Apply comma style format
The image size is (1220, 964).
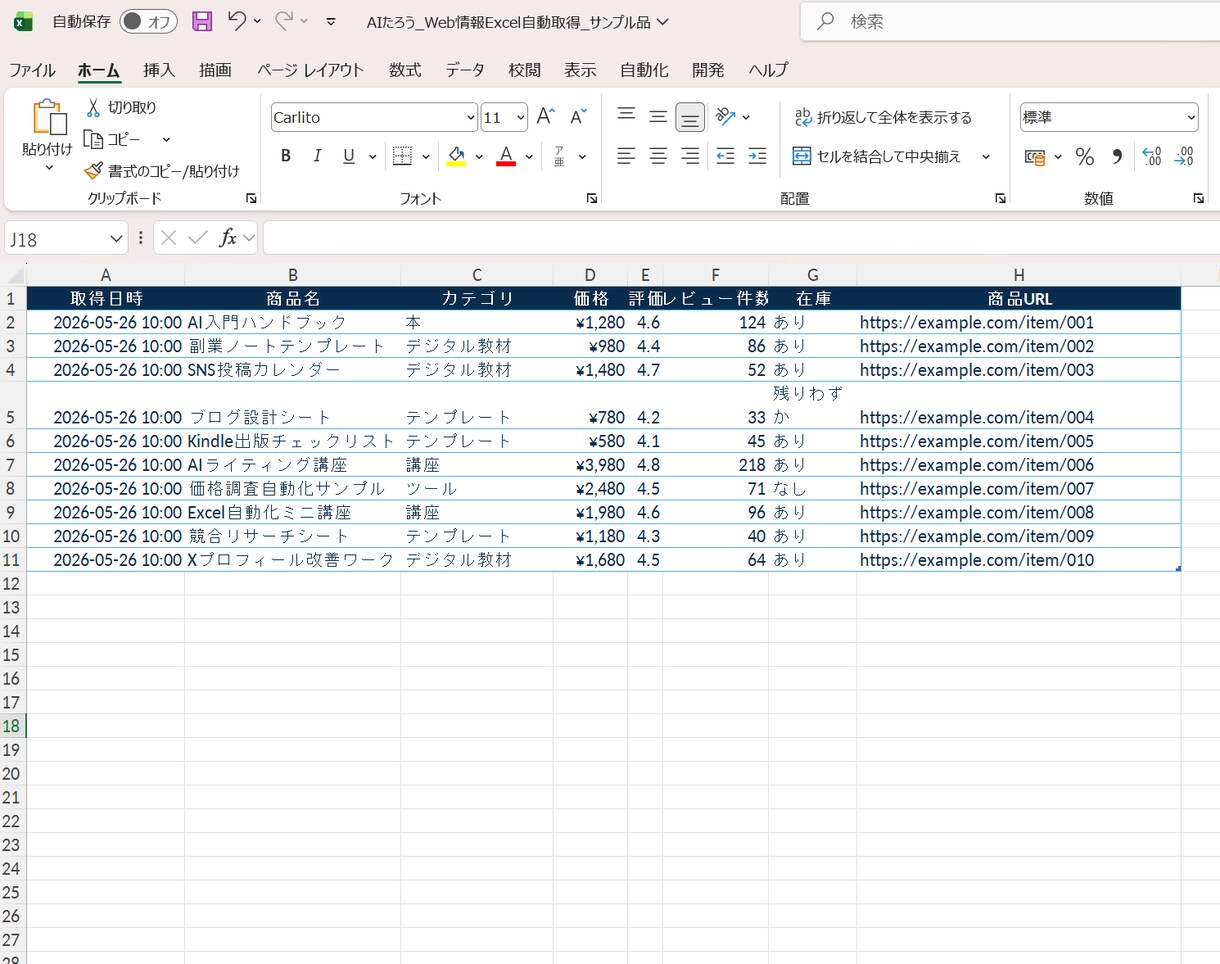(1117, 156)
